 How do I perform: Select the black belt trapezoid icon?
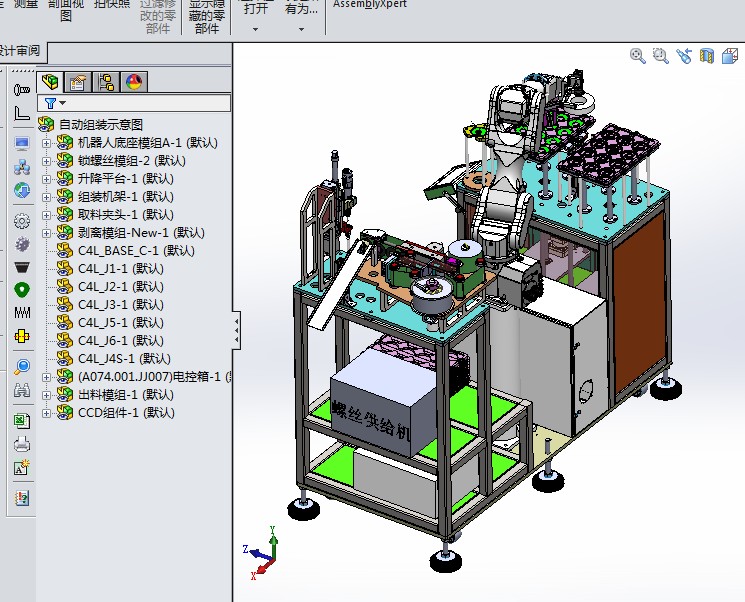click(x=22, y=267)
